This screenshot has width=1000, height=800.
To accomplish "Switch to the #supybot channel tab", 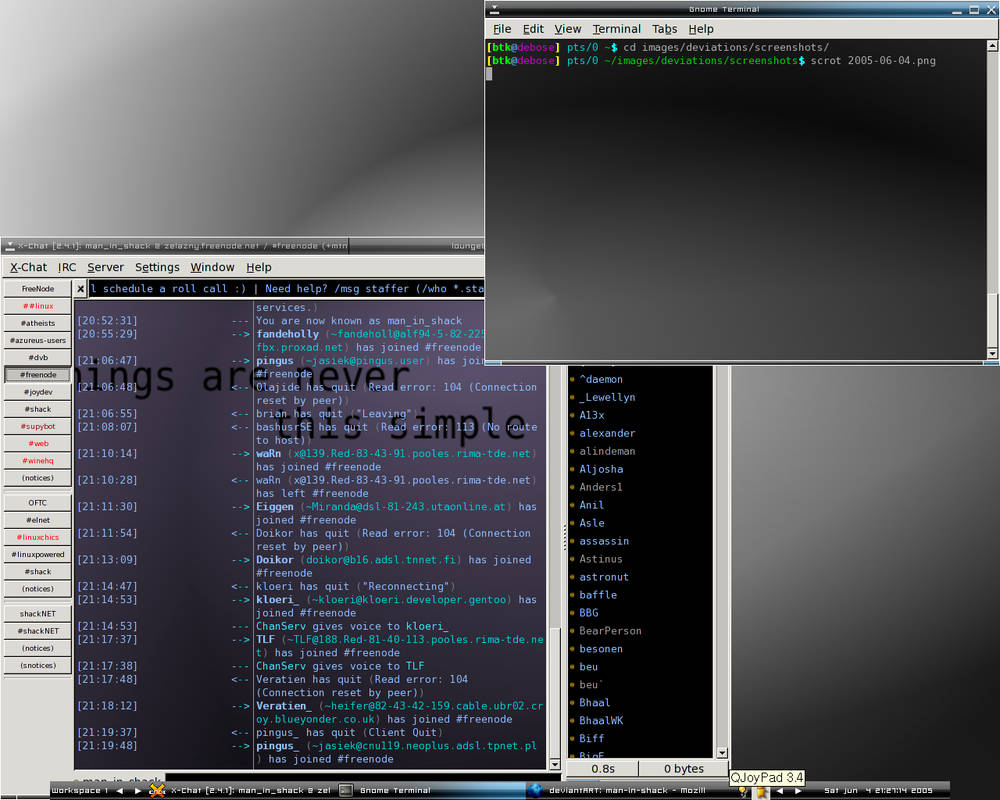I will click(38, 427).
